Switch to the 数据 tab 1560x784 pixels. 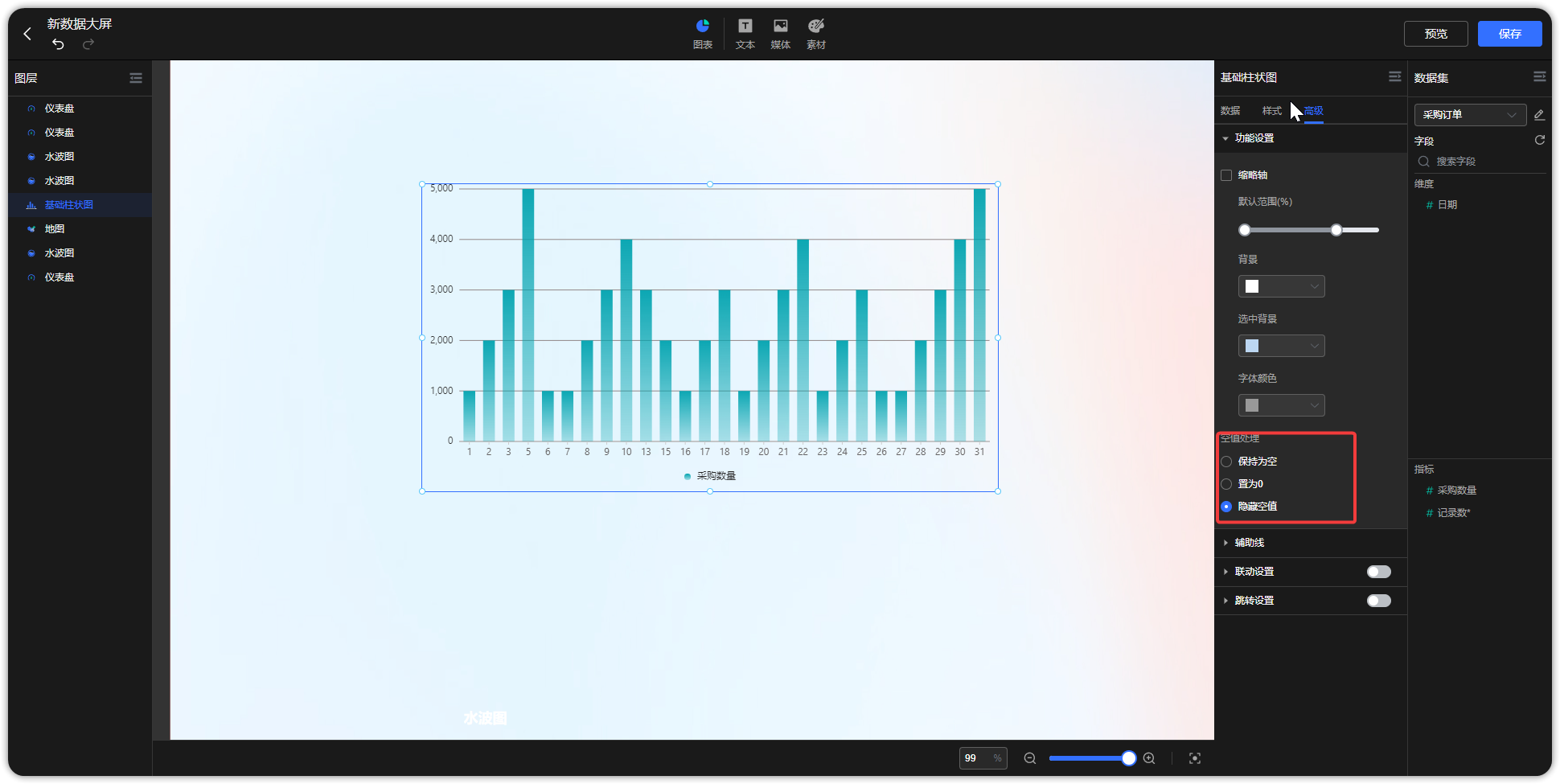[x=1230, y=111]
